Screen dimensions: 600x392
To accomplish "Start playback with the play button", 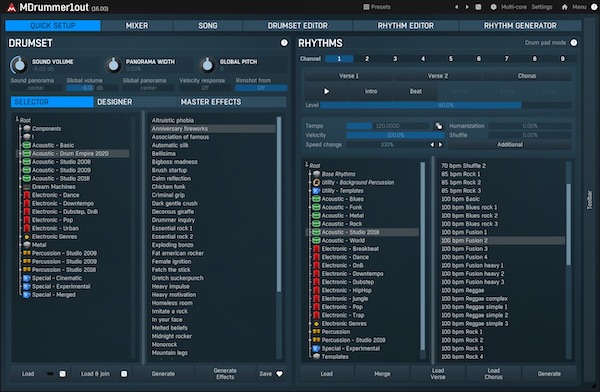I will [x=326, y=91].
